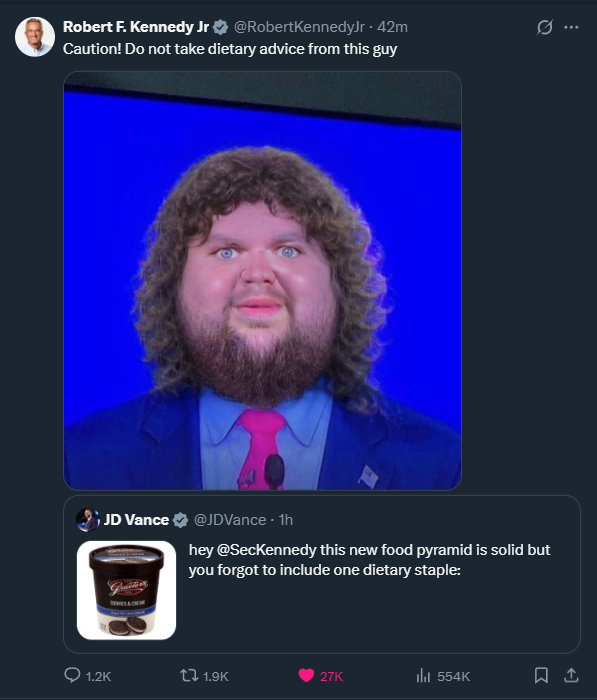Open the large attached photo
597x700 pixels.
263,280
